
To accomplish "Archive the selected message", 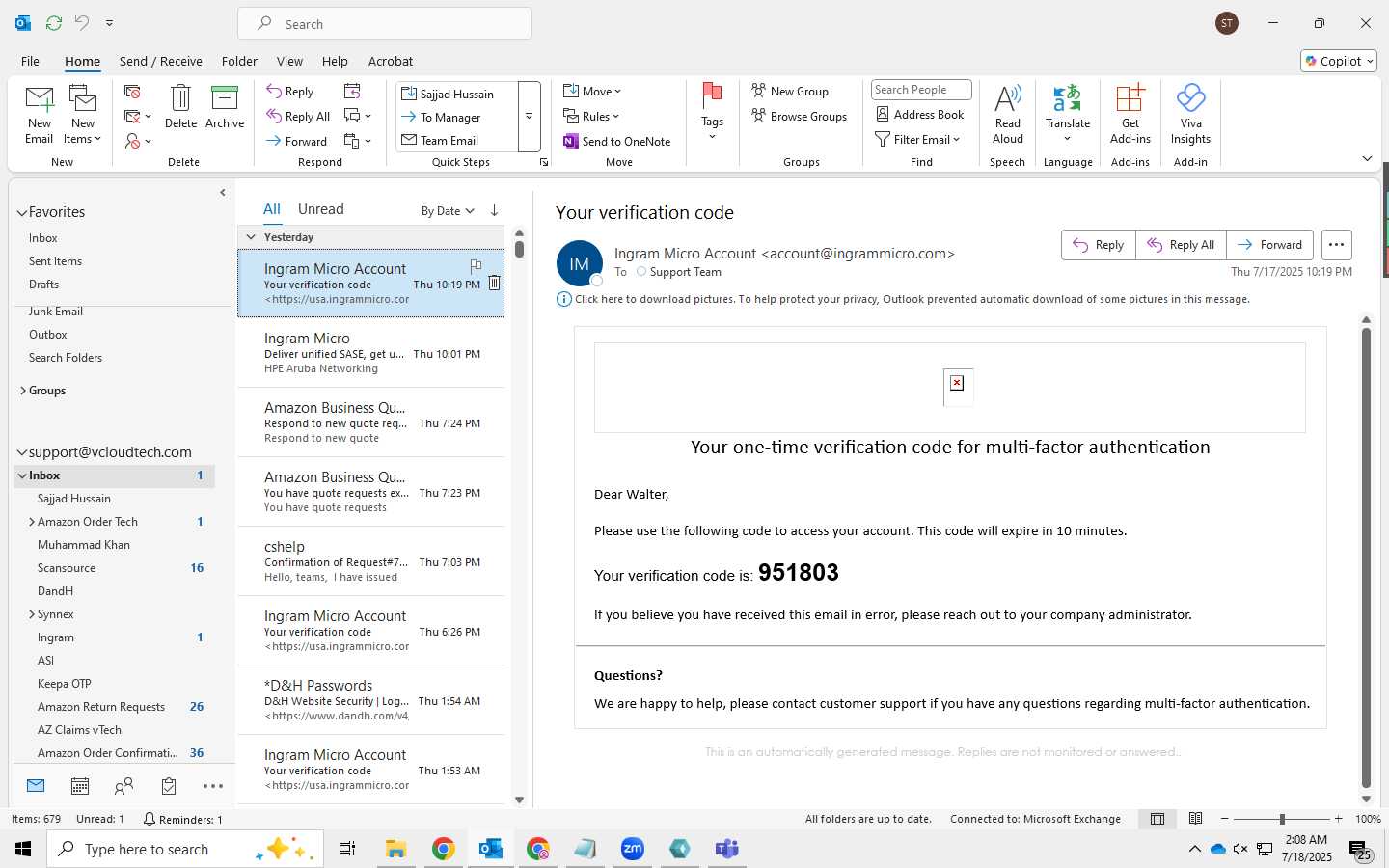I will [225, 106].
